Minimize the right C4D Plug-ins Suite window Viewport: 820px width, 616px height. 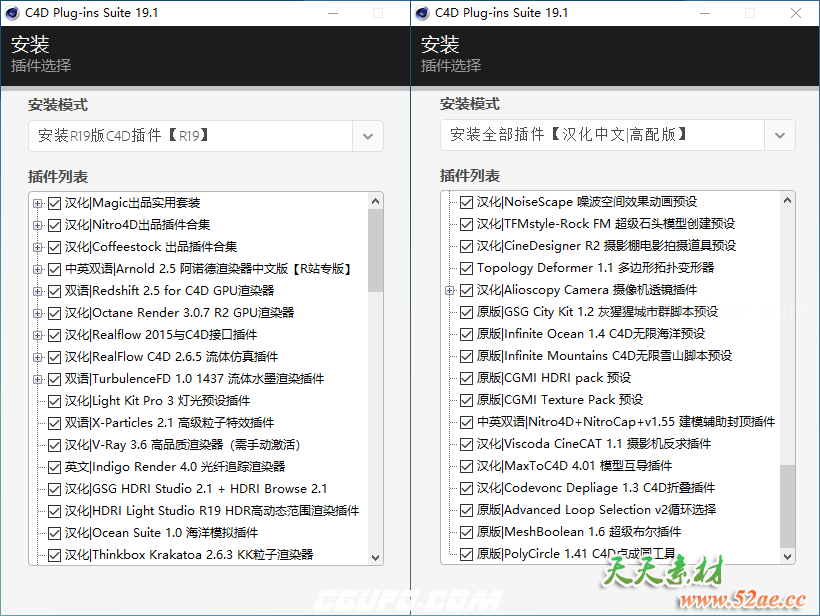click(704, 13)
